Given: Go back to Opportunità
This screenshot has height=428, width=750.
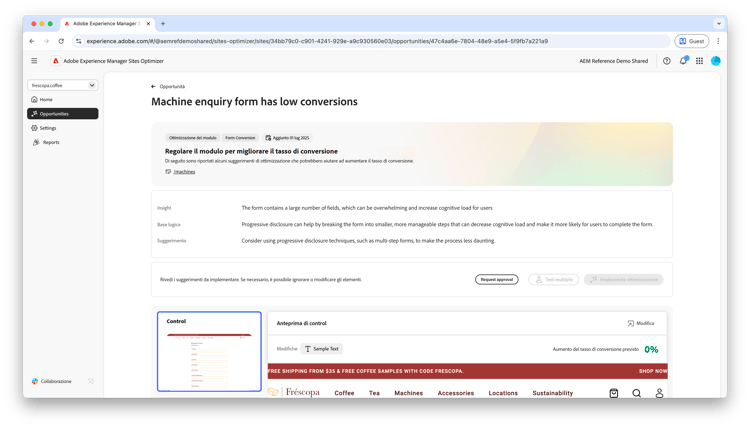Looking at the screenshot, I should (168, 87).
